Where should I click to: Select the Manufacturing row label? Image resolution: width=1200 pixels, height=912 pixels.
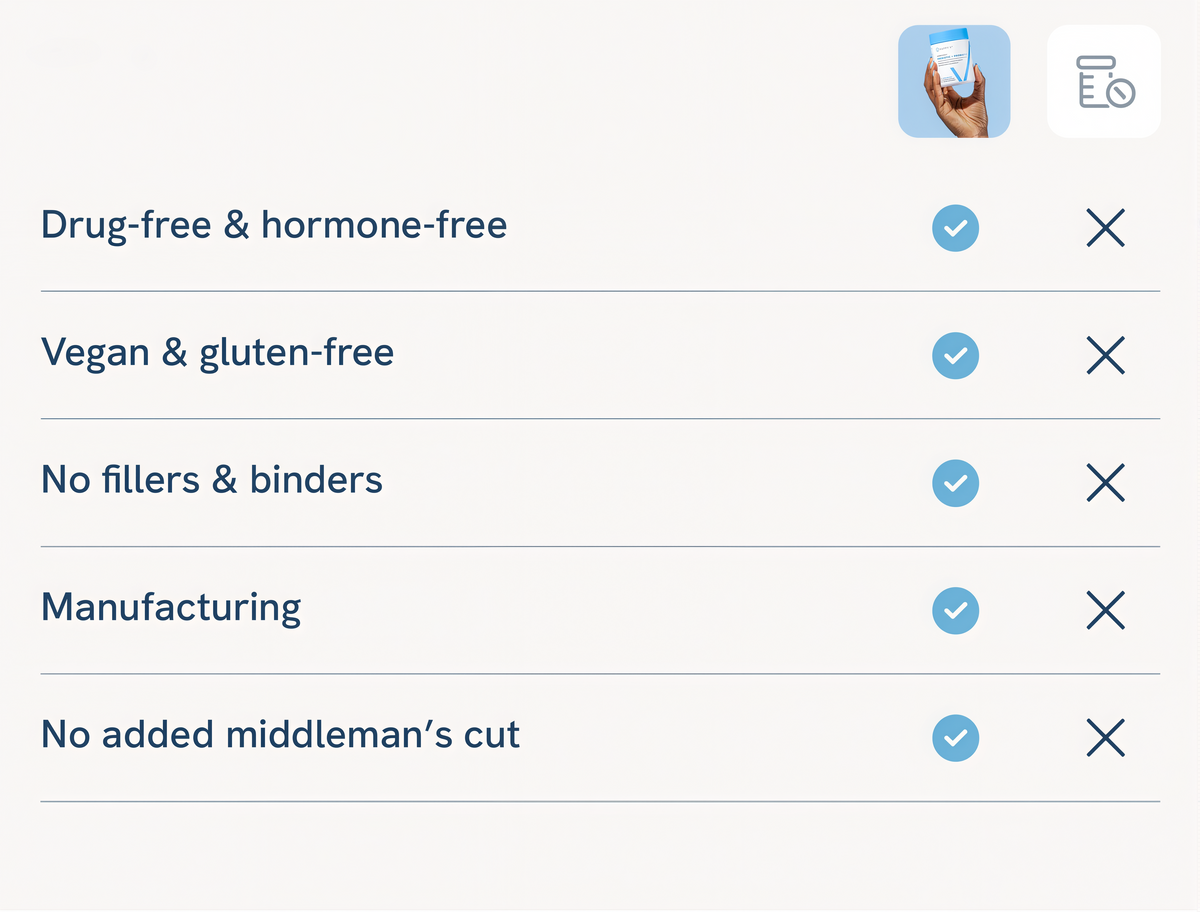pos(171,608)
